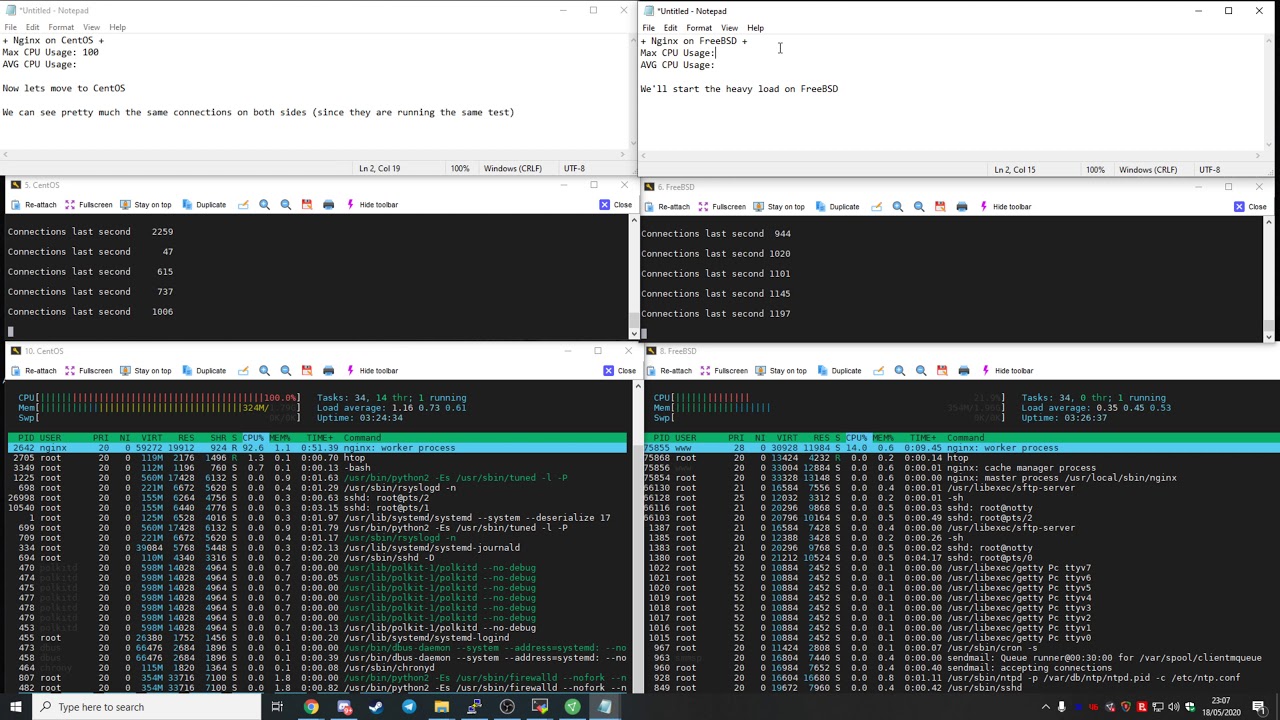1280x720 pixels.
Task: Open Telegram from the taskbar
Action: [409, 707]
